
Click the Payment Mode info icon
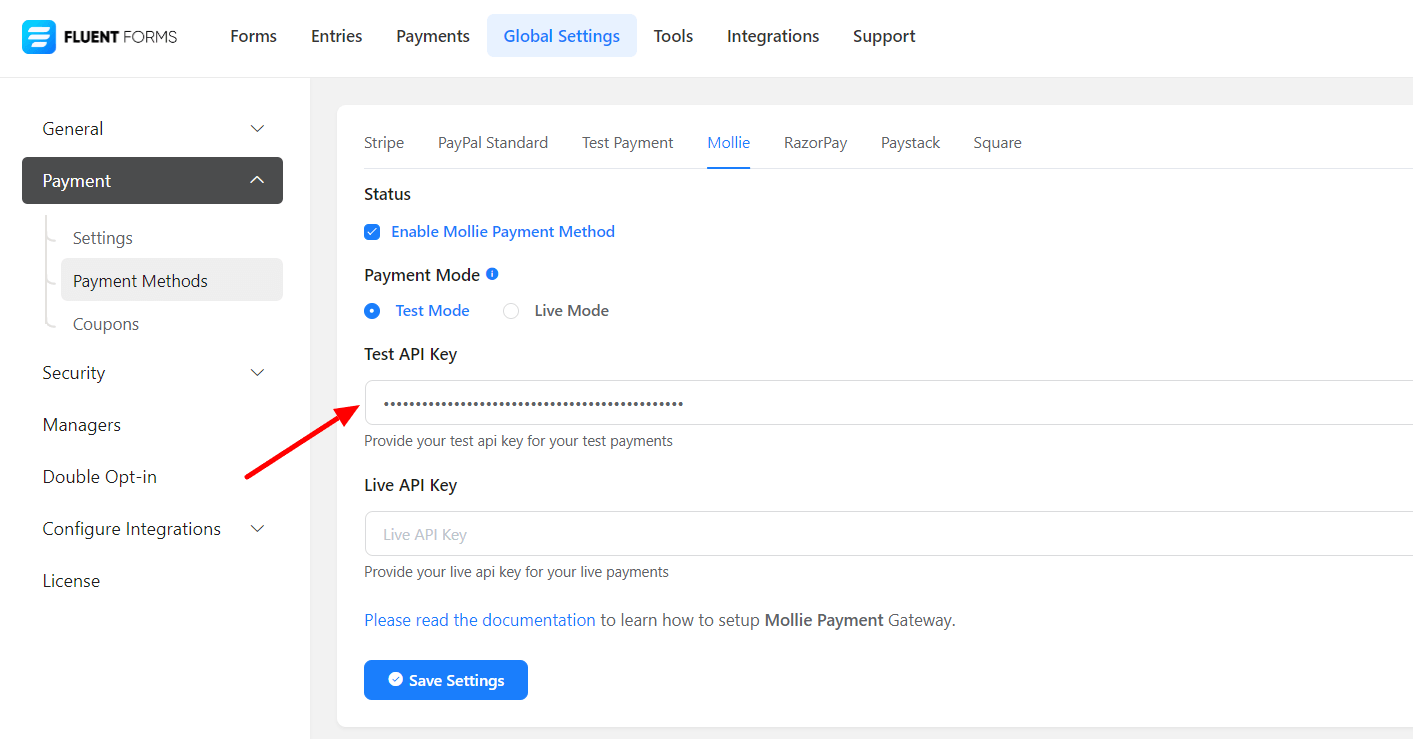(492, 274)
